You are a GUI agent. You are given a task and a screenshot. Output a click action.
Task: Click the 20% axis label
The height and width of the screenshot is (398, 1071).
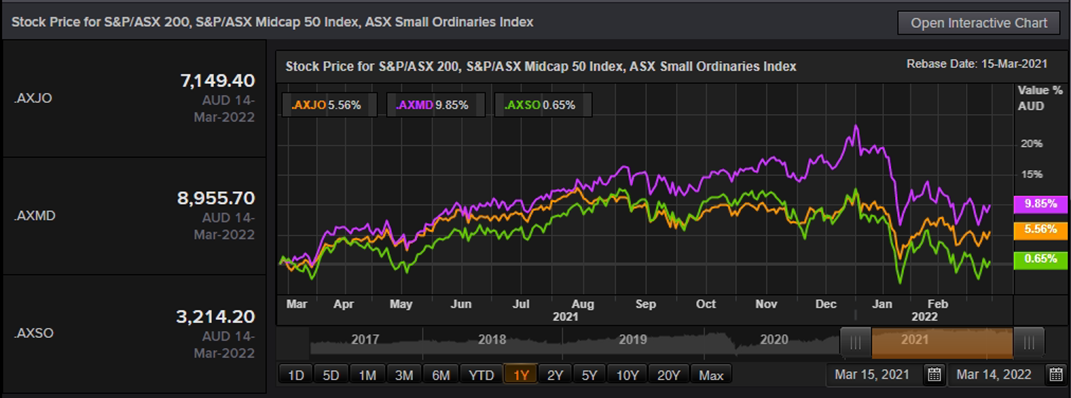coord(1032,144)
